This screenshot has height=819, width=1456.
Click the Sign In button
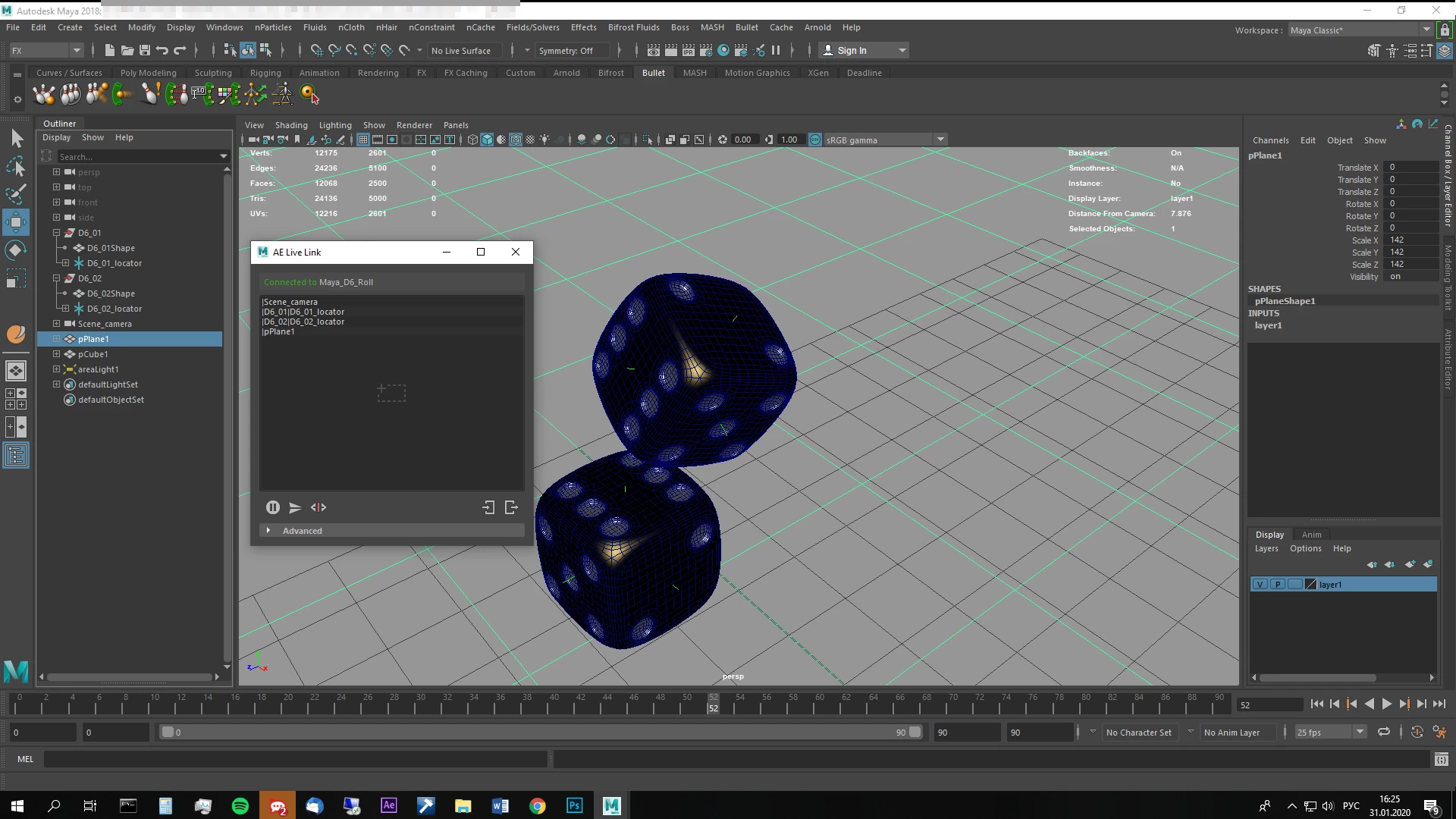852,50
